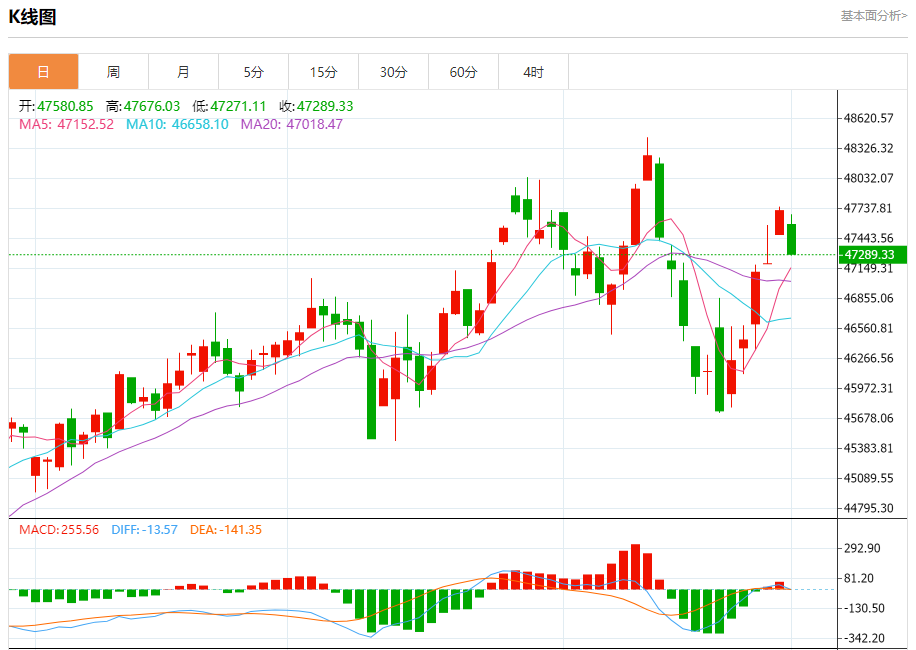Open the 60分 chart tab
916x650 pixels.
click(464, 72)
